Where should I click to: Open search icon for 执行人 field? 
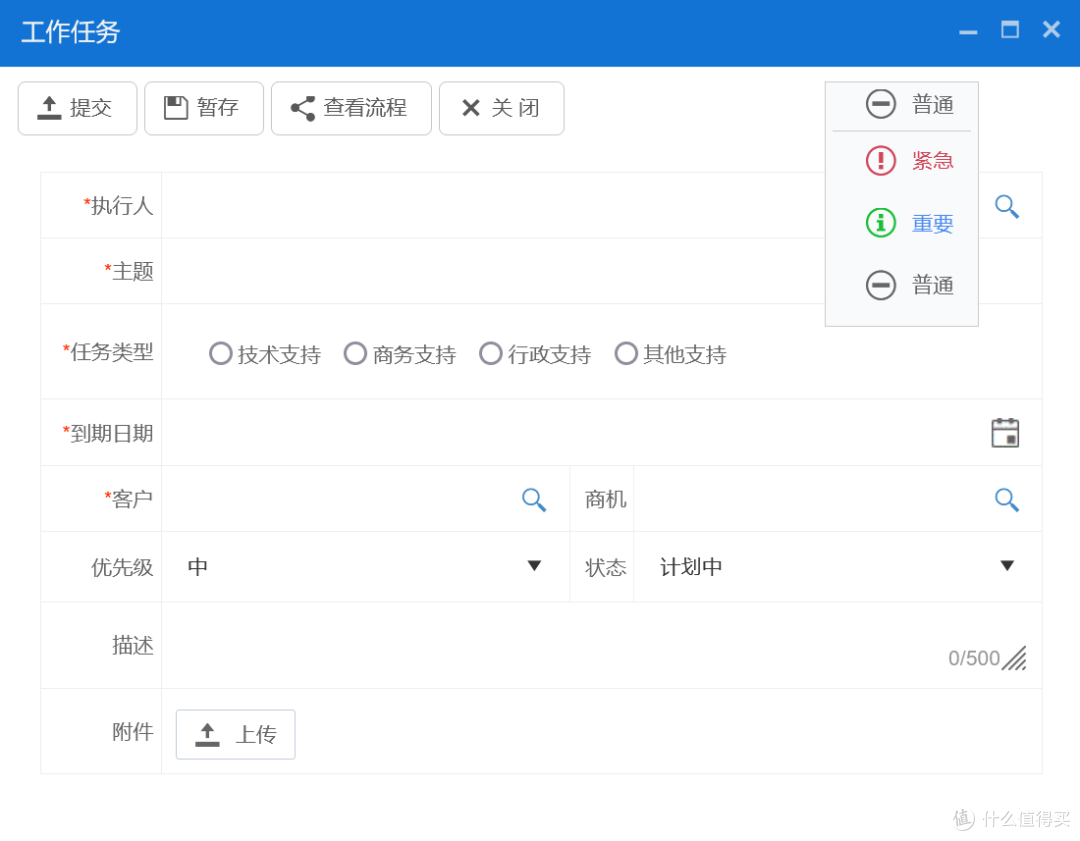[1006, 206]
